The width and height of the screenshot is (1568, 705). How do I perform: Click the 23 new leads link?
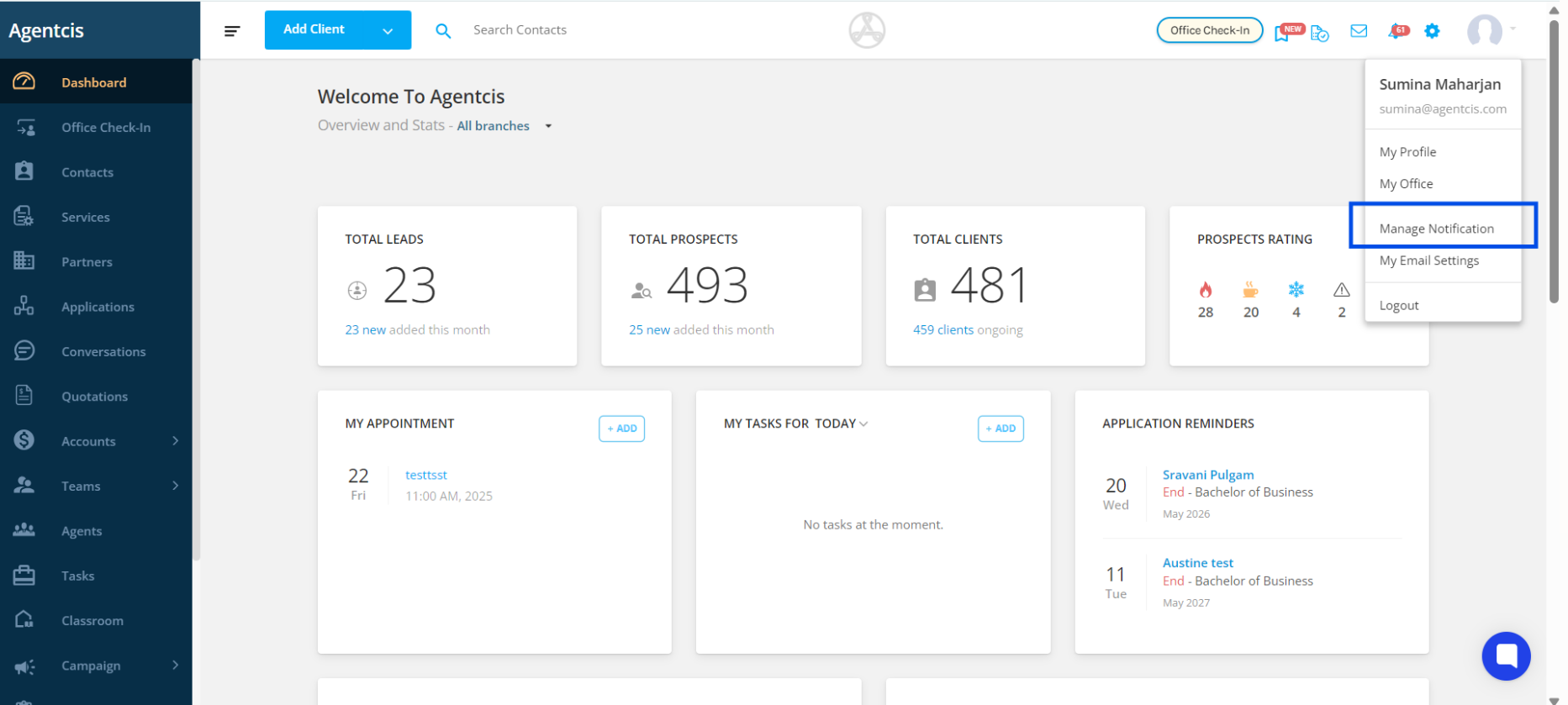point(365,330)
